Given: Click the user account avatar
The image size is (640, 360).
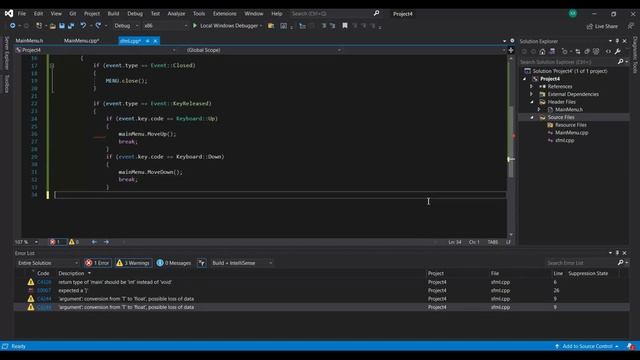Looking at the screenshot, I should [573, 13].
